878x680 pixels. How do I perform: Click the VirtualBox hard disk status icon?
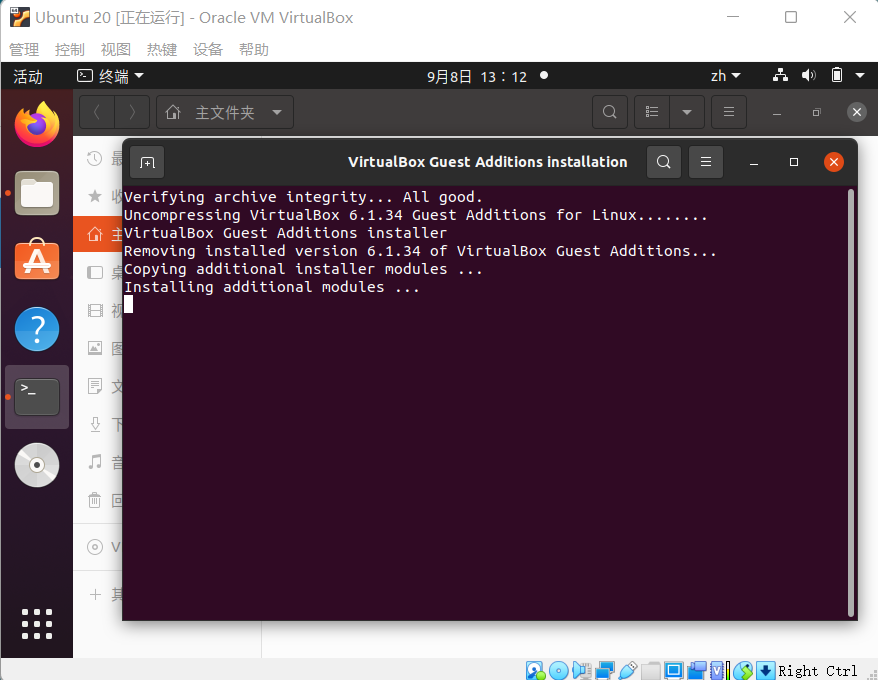point(535,670)
